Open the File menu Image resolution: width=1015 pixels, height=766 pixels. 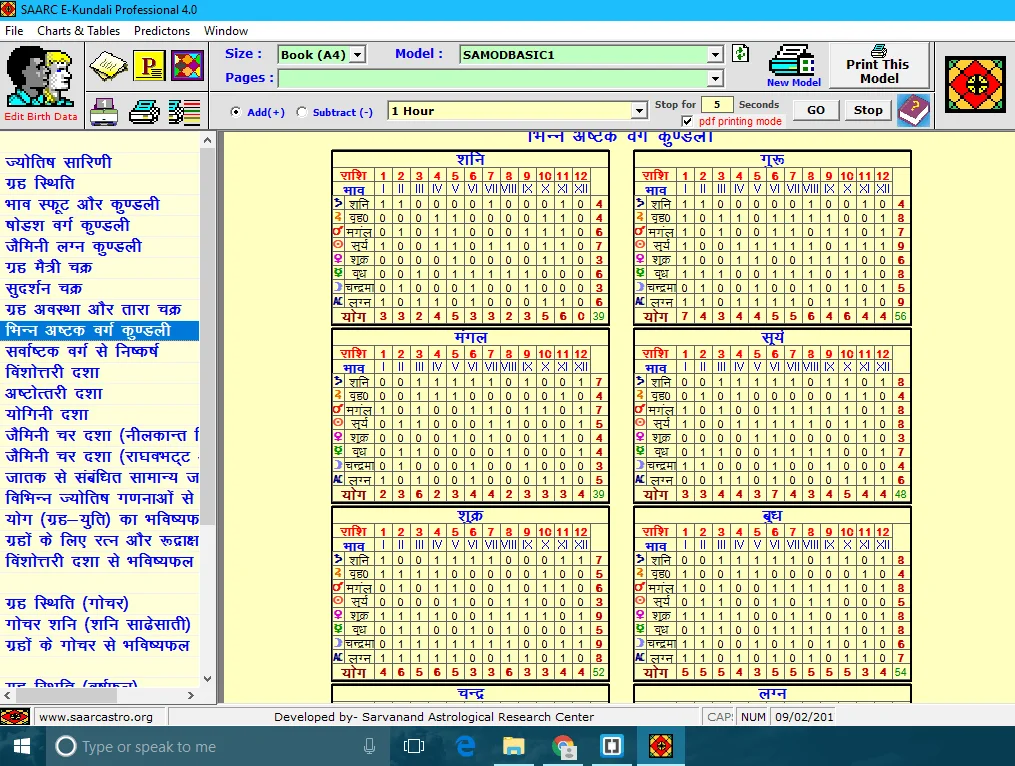[14, 30]
